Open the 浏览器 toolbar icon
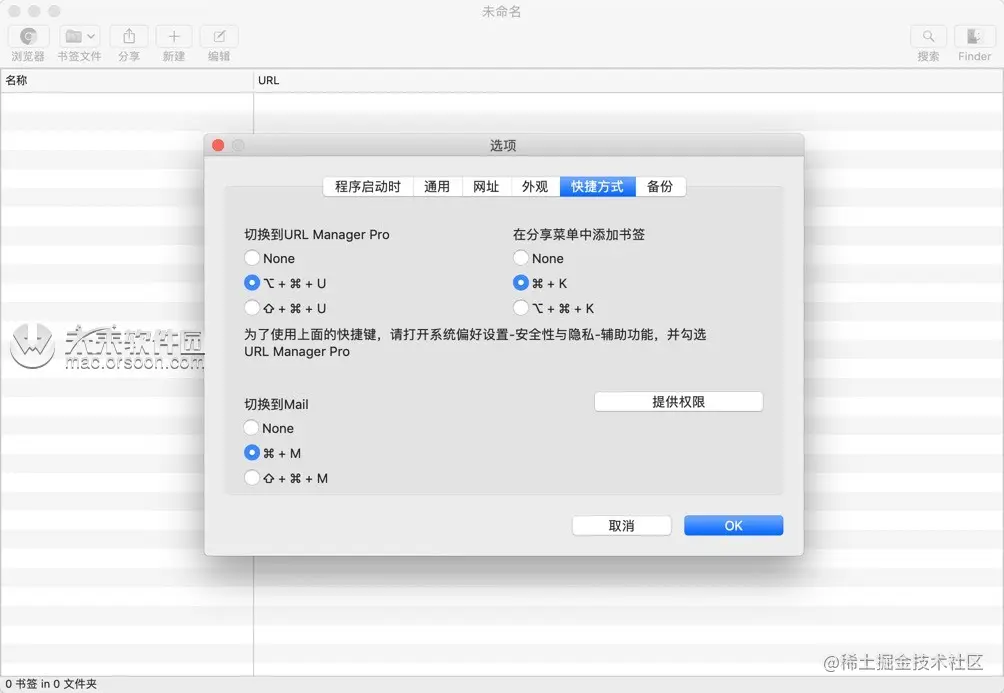Viewport: 1004px width, 693px height. point(28,37)
